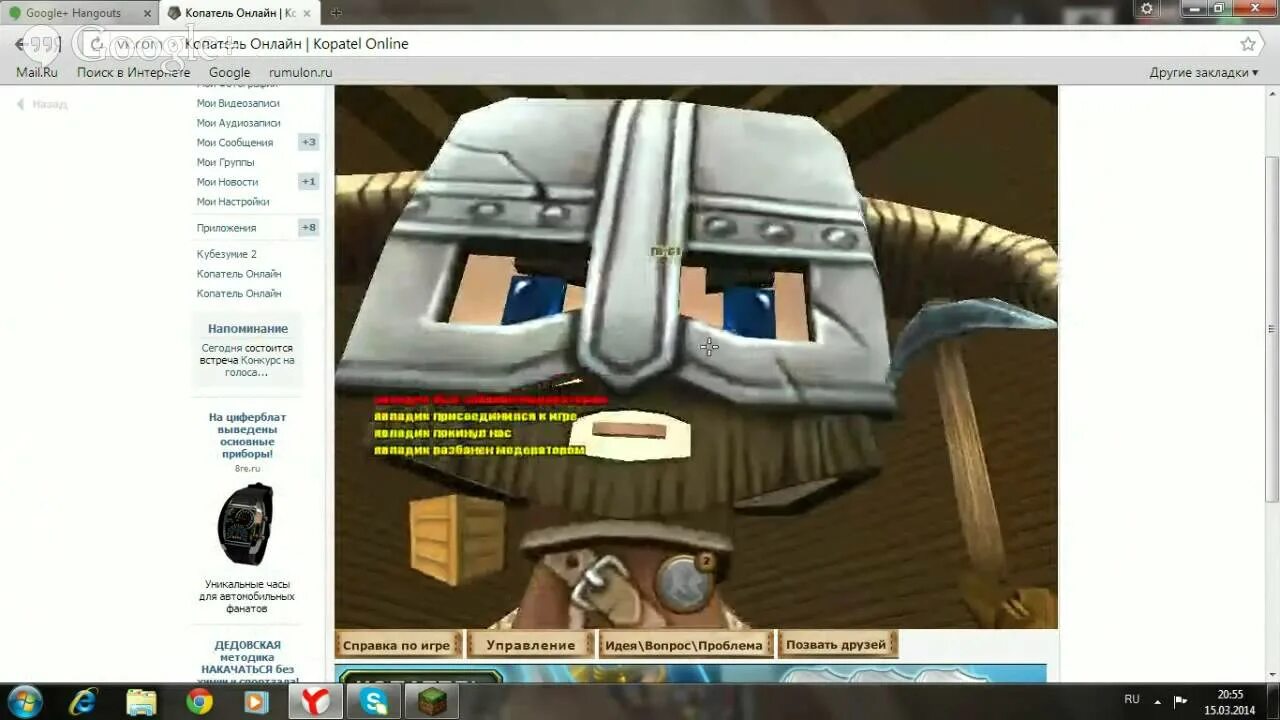1280x720 pixels.
Task: Click the vertical page scrollbar
Action: [x=1271, y=330]
